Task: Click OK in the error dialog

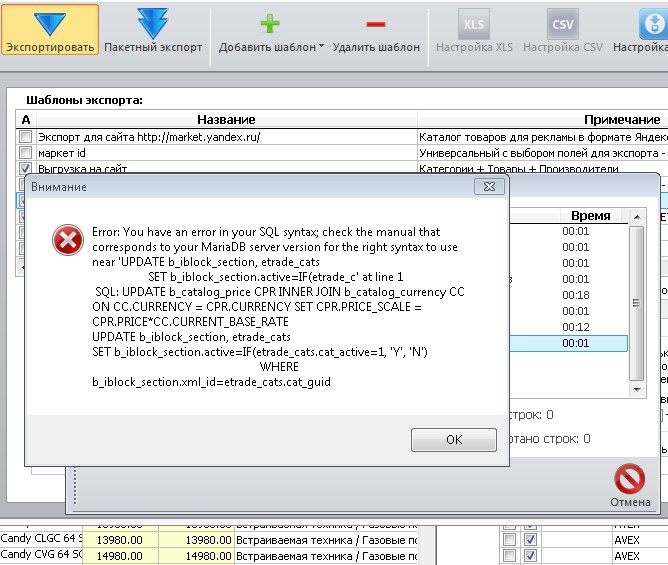Action: pos(454,440)
